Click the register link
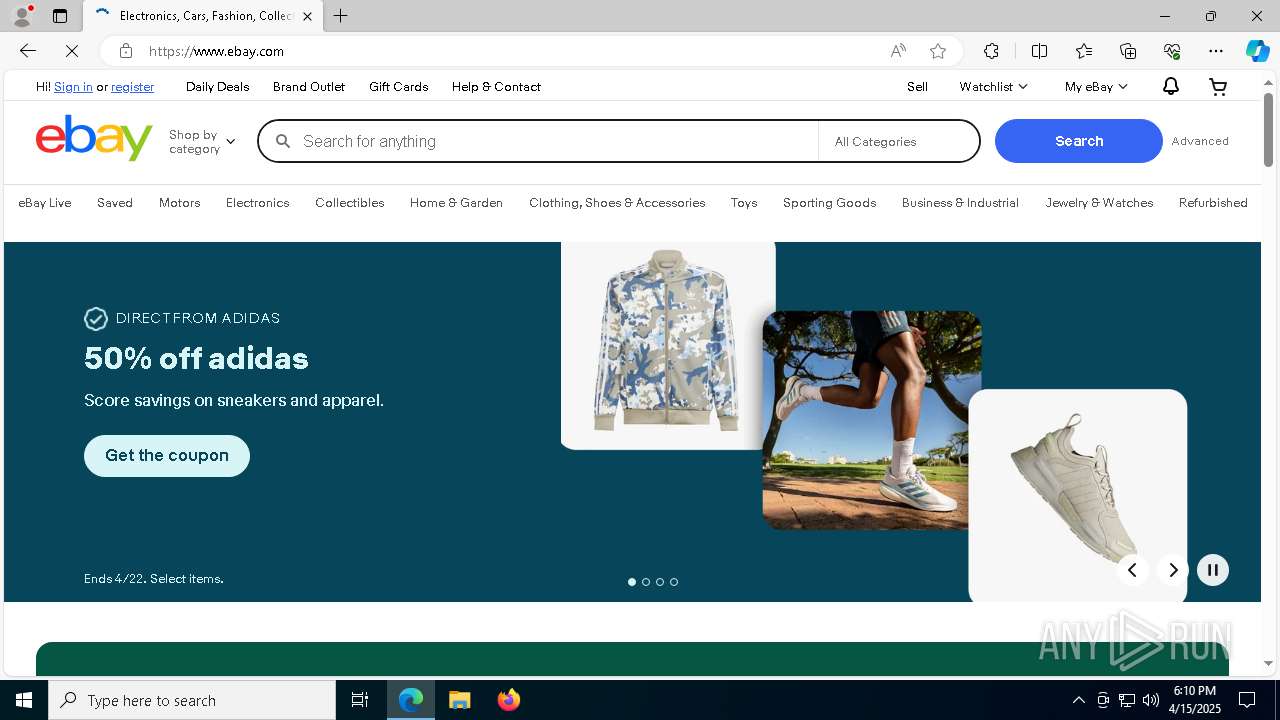The image size is (1280, 720). 133,87
